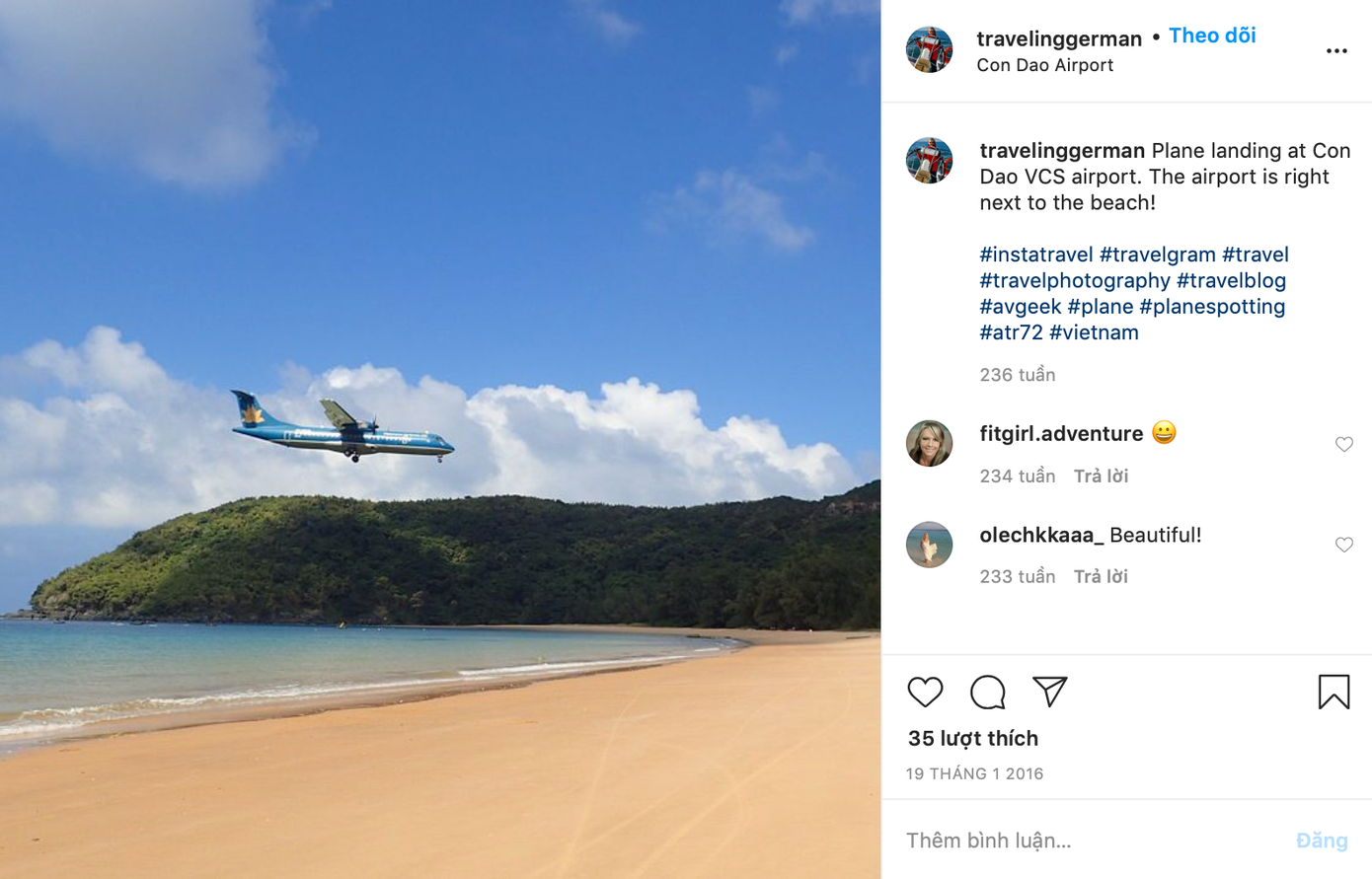Share the post via paper plane icon
Screen dimensions: 1372x879
pos(1049,691)
